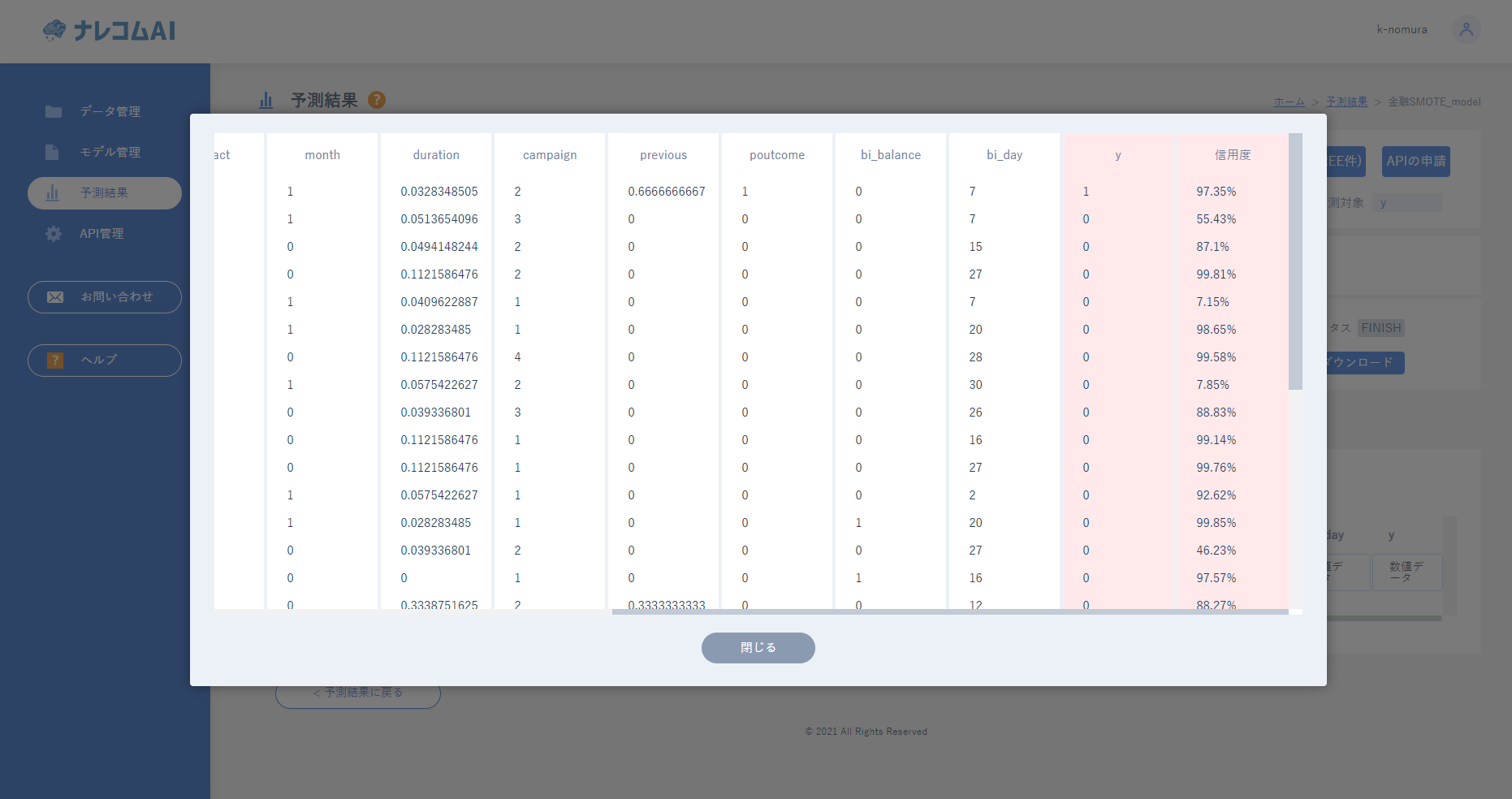Image resolution: width=1512 pixels, height=799 pixels.
Task: Click the previous column header
Action: (663, 155)
